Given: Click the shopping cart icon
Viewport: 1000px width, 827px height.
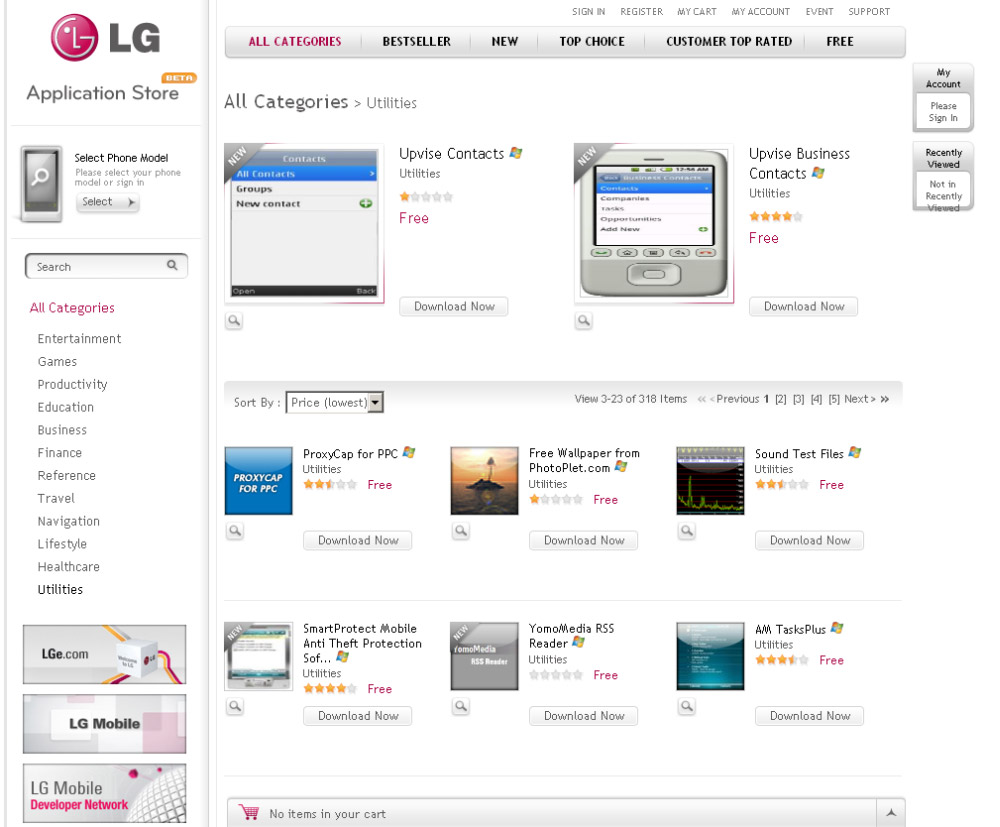Looking at the screenshot, I should point(249,812).
